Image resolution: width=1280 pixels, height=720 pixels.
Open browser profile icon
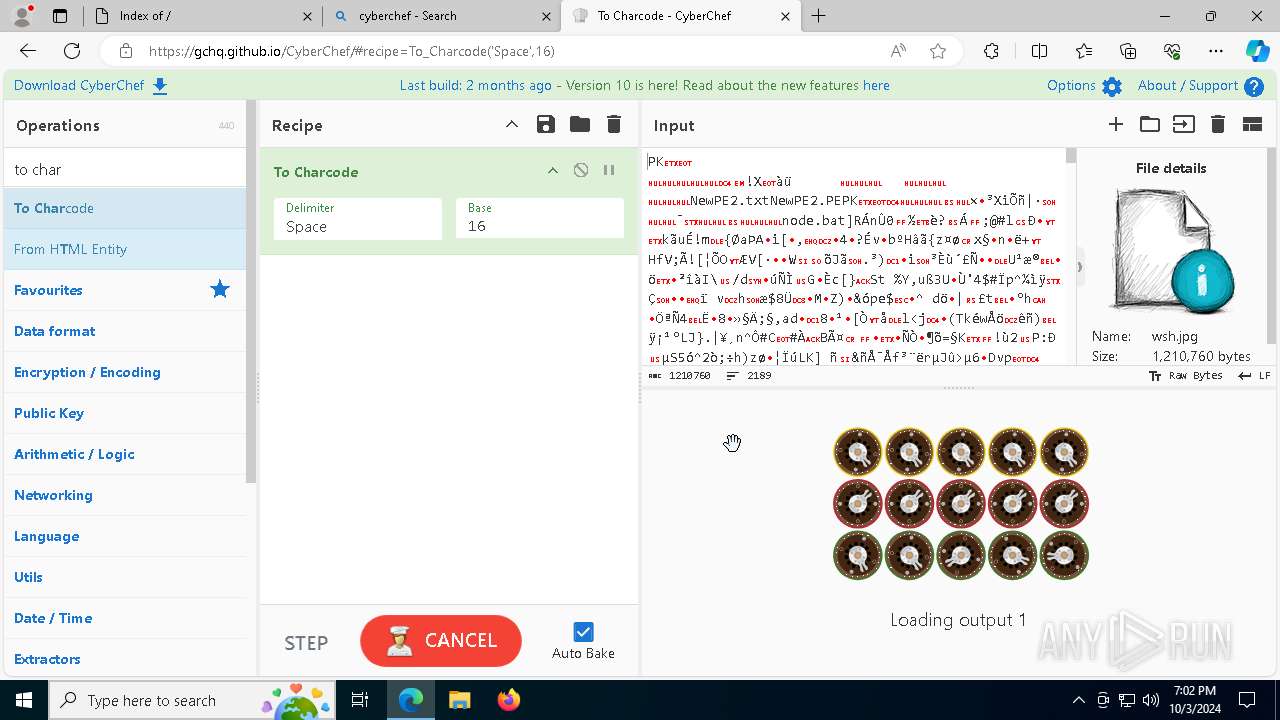23,16
